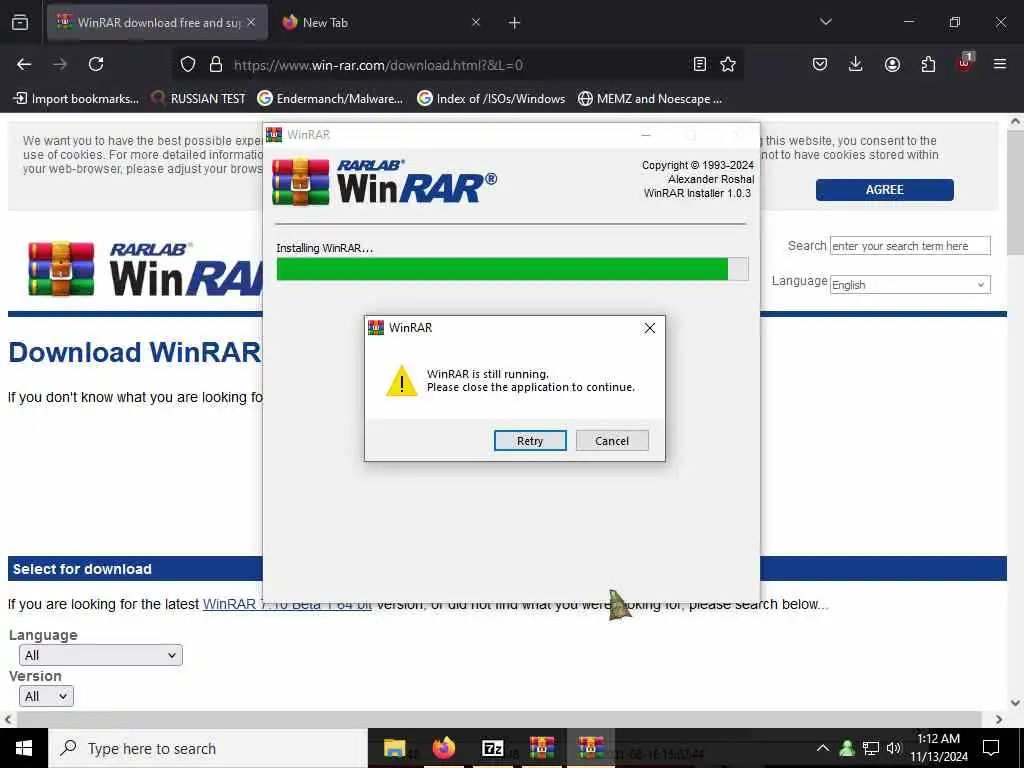Toggle reader view icon in address bar
This screenshot has width=1024, height=768.
click(x=699, y=64)
